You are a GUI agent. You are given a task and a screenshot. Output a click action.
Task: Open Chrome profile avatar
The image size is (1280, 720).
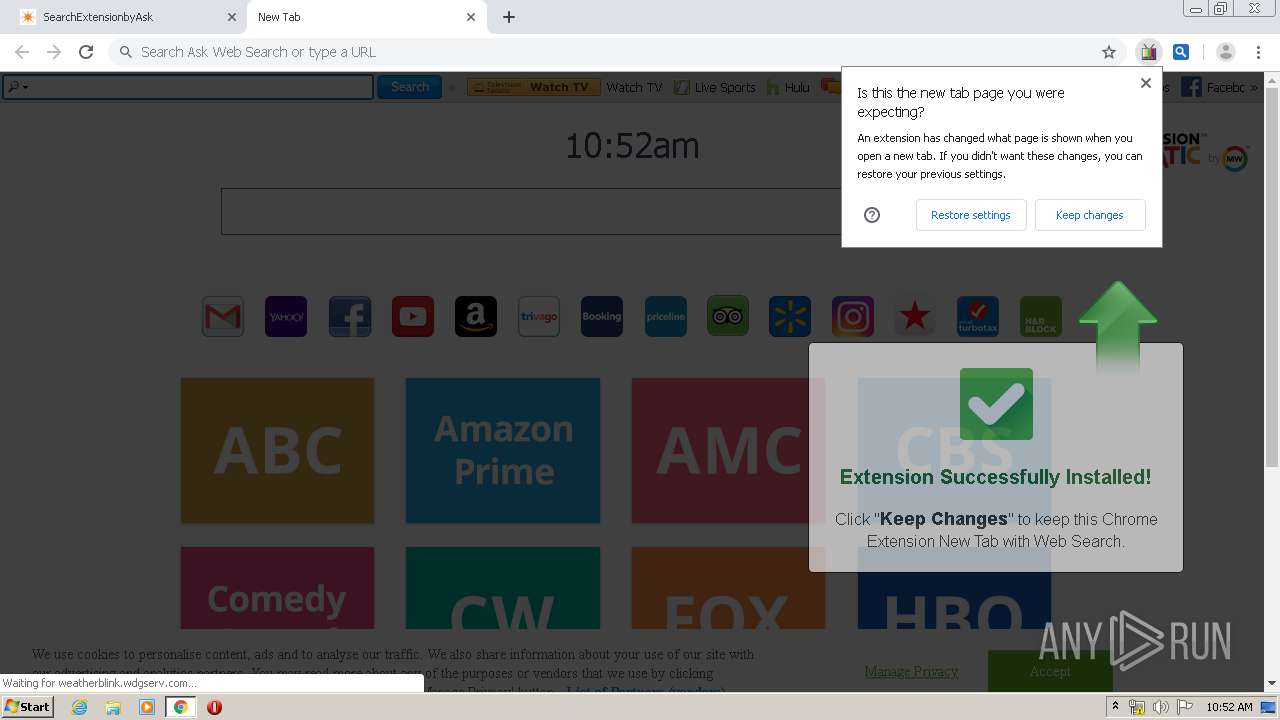click(1226, 52)
